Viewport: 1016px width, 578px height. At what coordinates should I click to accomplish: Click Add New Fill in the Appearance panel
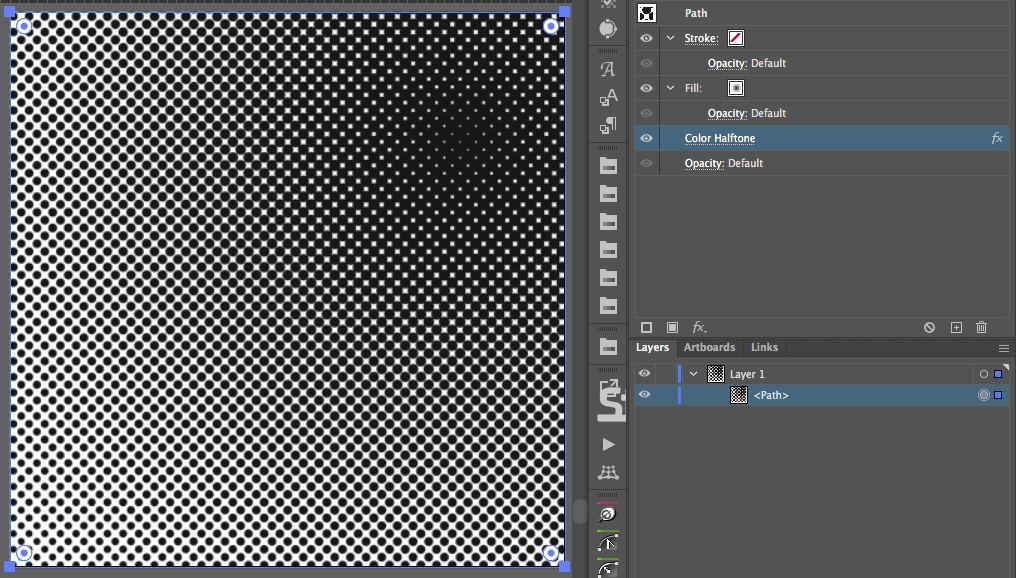pyautogui.click(x=672, y=328)
